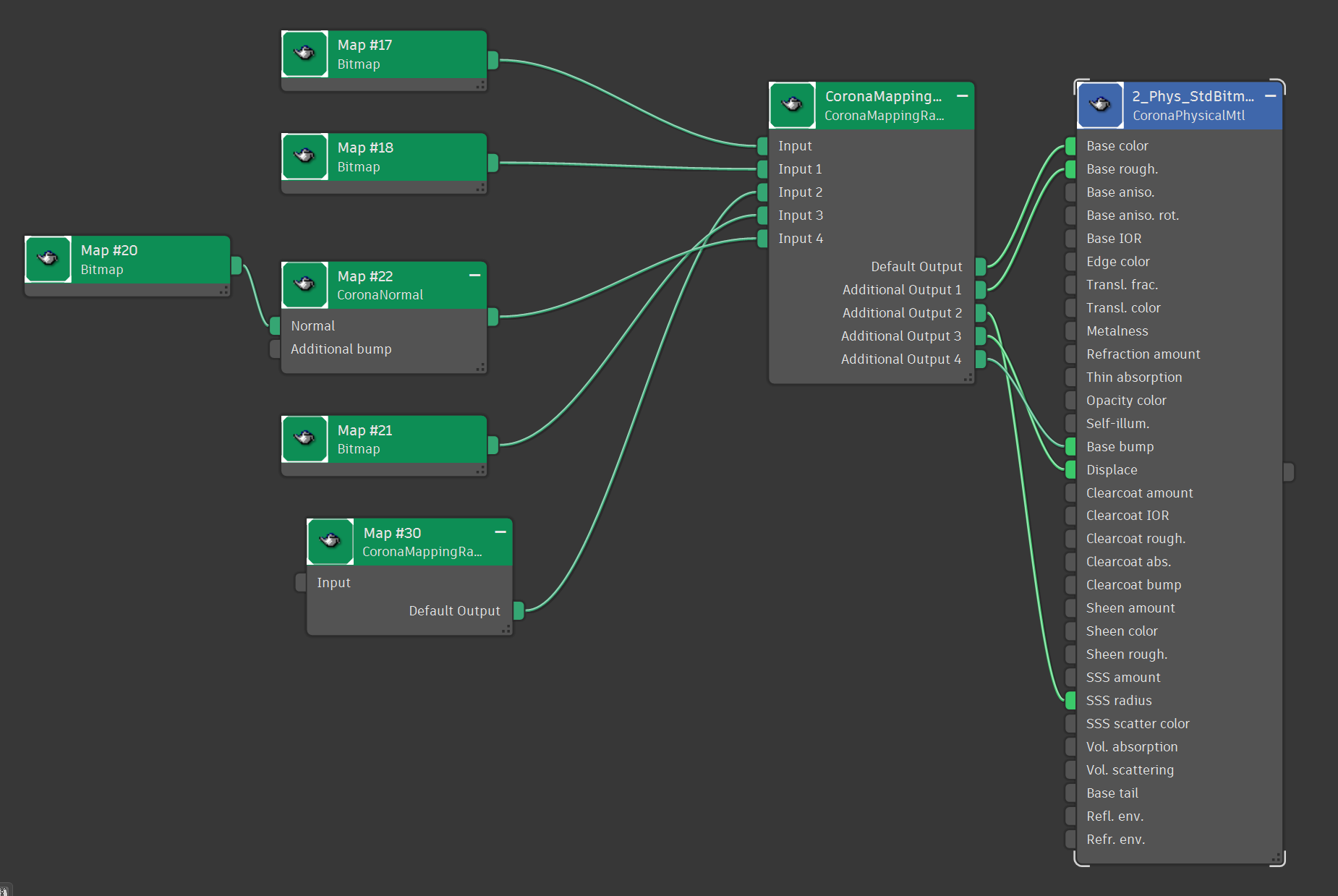The image size is (1338, 896).
Task: Click the Map #22 CoronaNormal teapot preview icon
Action: 305,285
